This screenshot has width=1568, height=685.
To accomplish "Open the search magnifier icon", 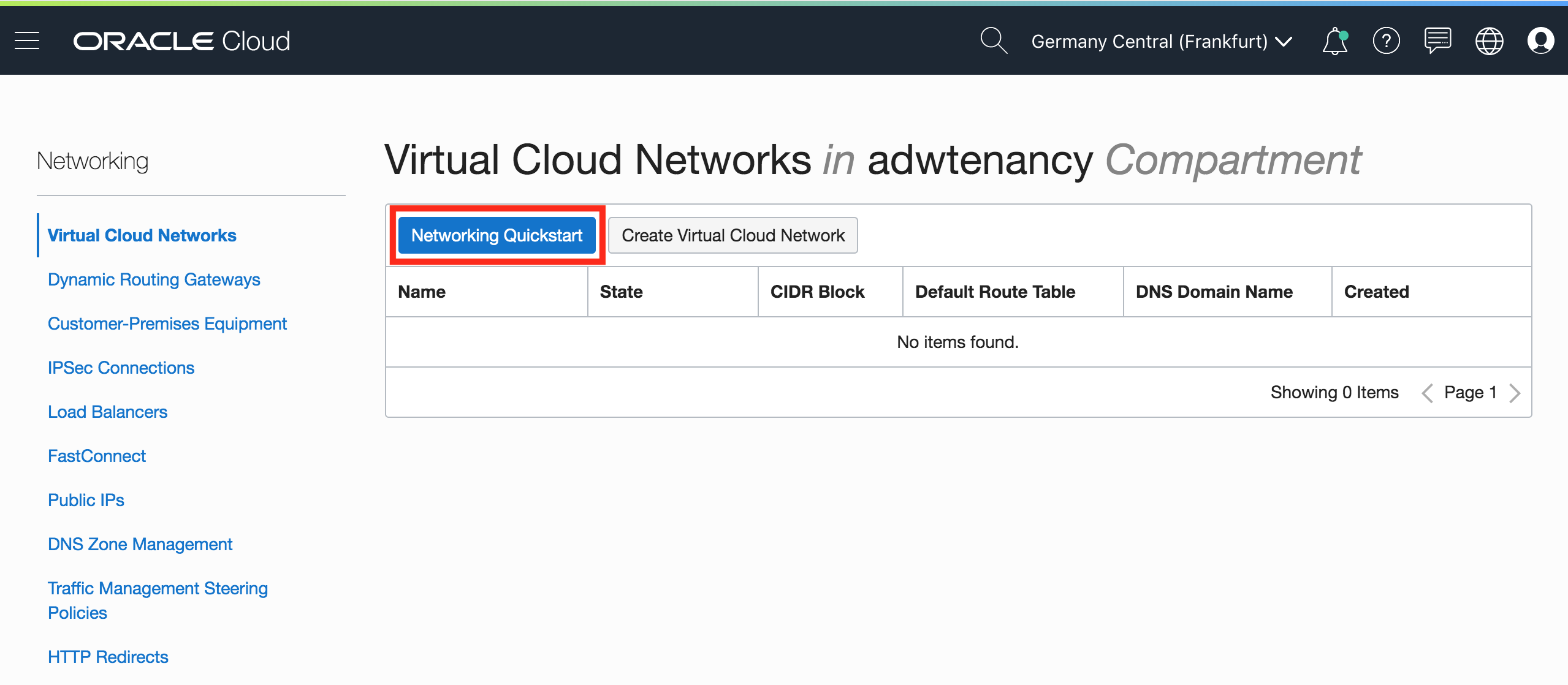I will pyautogui.click(x=993, y=41).
